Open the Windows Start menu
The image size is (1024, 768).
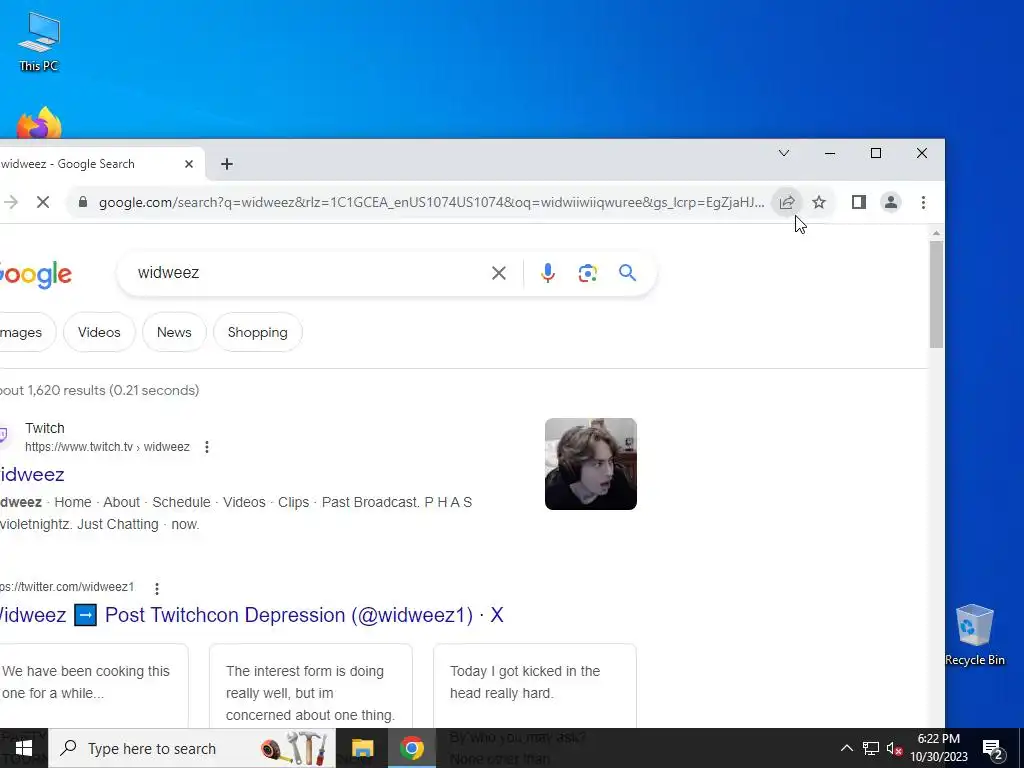click(x=24, y=748)
